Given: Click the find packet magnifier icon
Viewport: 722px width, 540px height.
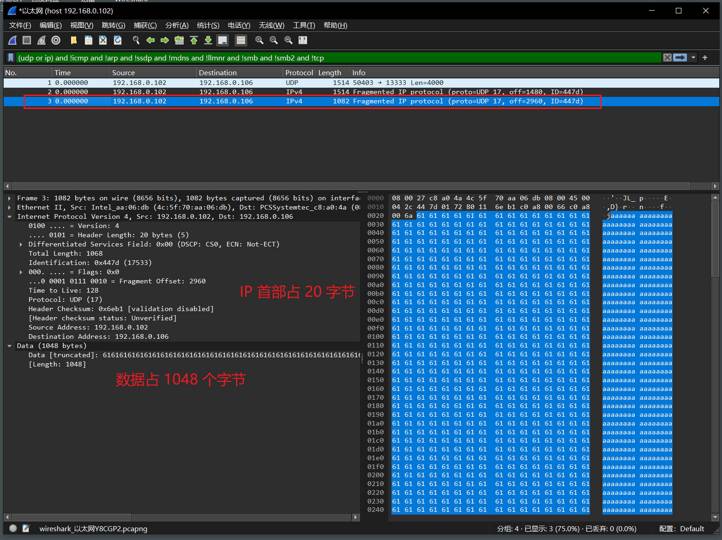Looking at the screenshot, I should pos(135,41).
